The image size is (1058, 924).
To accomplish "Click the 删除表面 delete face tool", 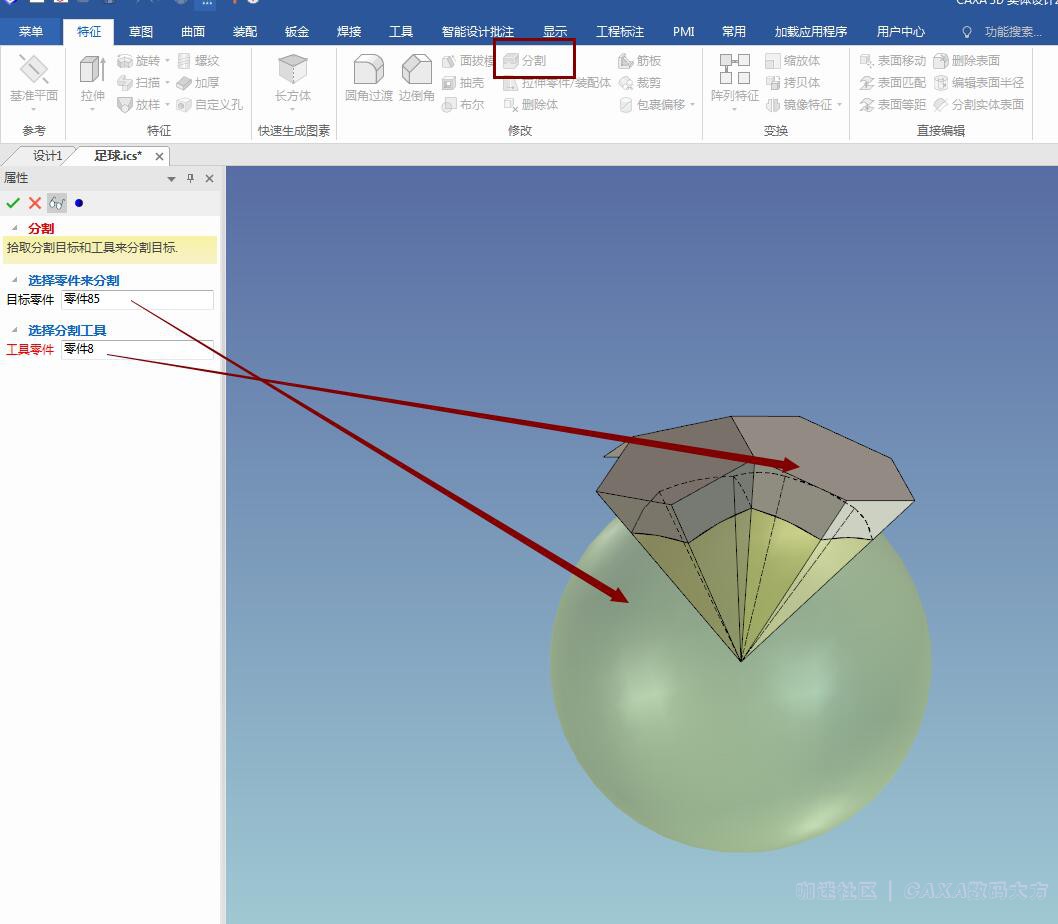I will (967, 61).
